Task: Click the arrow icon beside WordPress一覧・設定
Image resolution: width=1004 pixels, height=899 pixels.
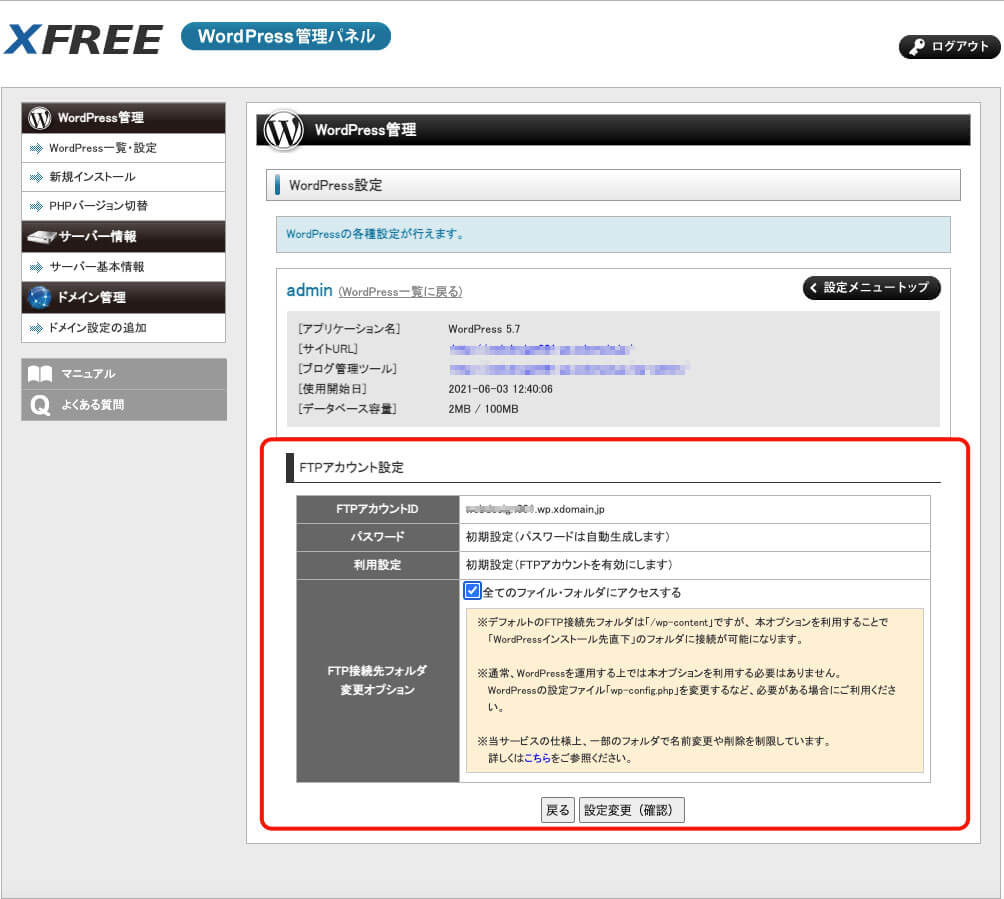Action: coord(36,149)
